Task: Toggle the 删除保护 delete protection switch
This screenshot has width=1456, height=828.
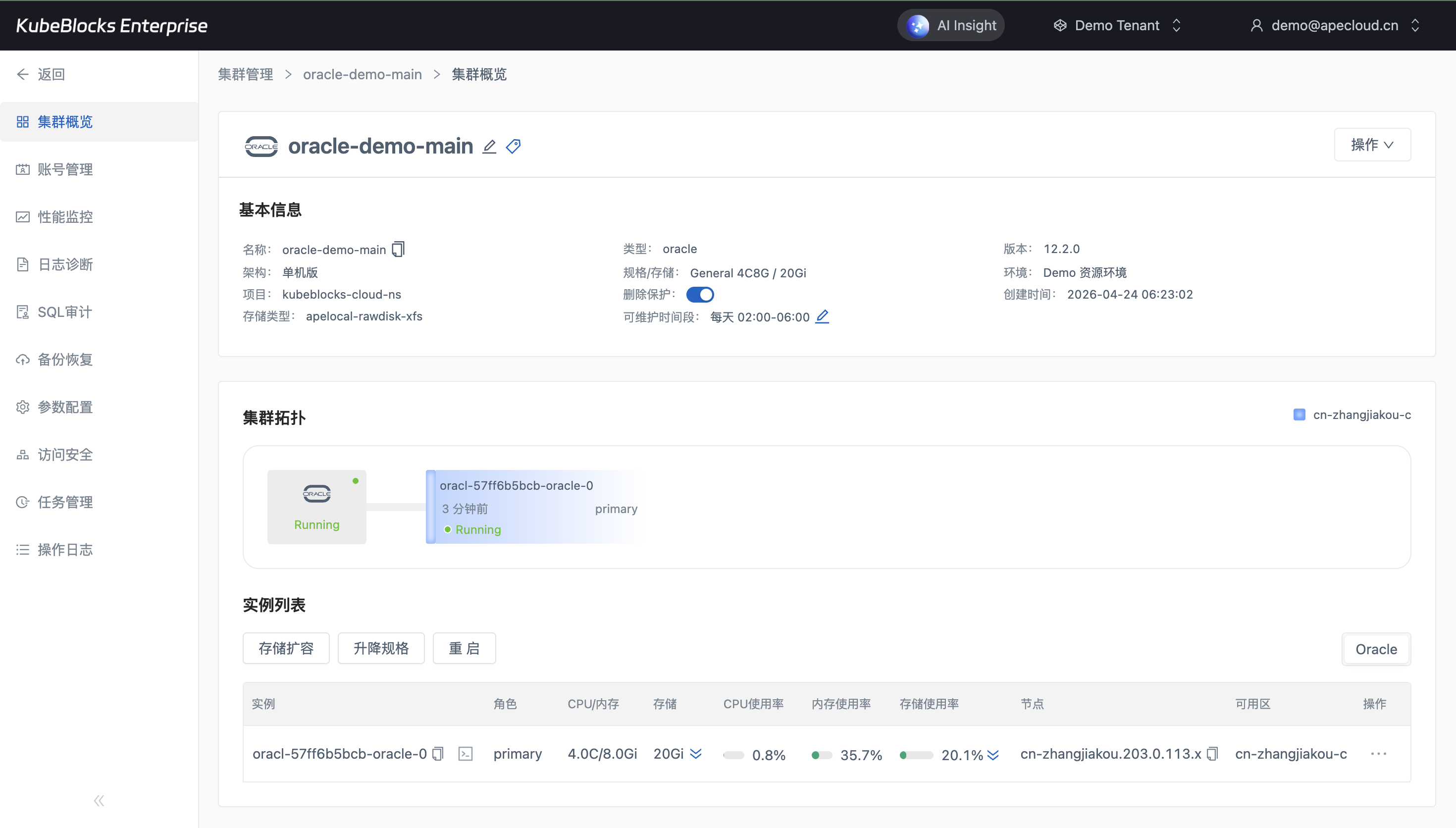Action: click(700, 295)
